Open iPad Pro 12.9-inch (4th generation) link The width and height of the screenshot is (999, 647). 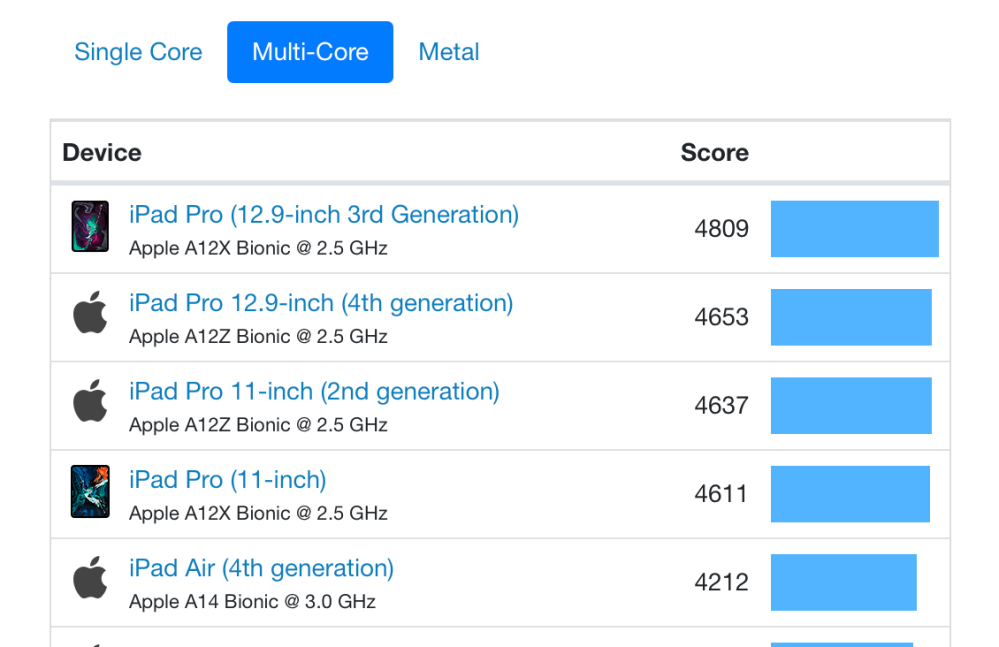click(x=321, y=303)
